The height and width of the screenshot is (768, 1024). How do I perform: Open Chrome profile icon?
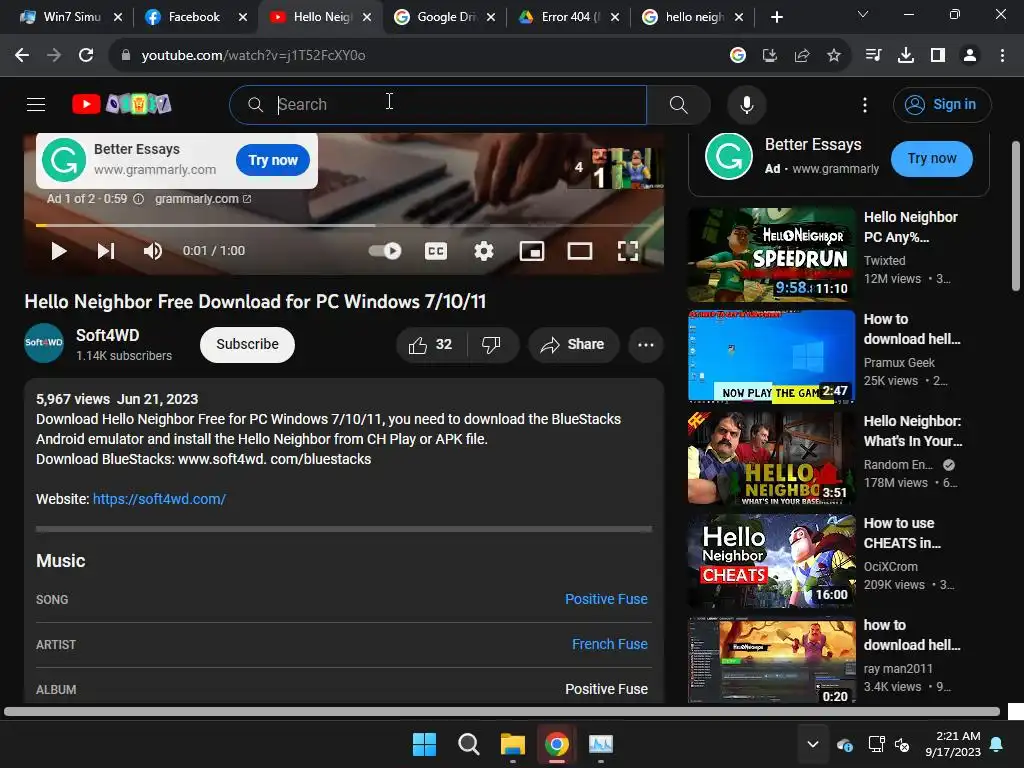(x=970, y=56)
